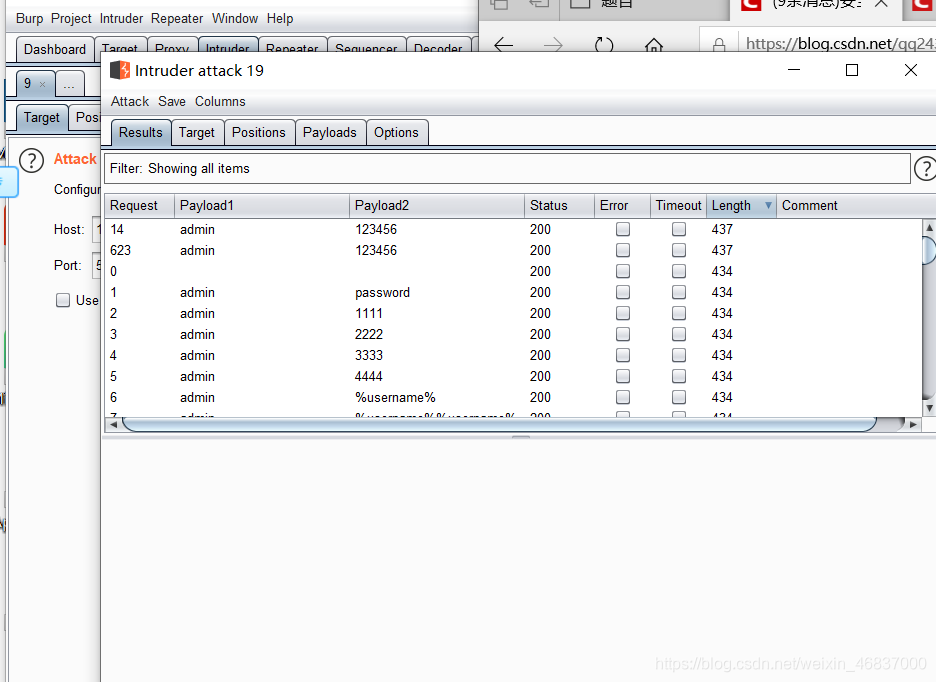Click the length column sort arrow
The width and height of the screenshot is (936, 682).
(768, 205)
